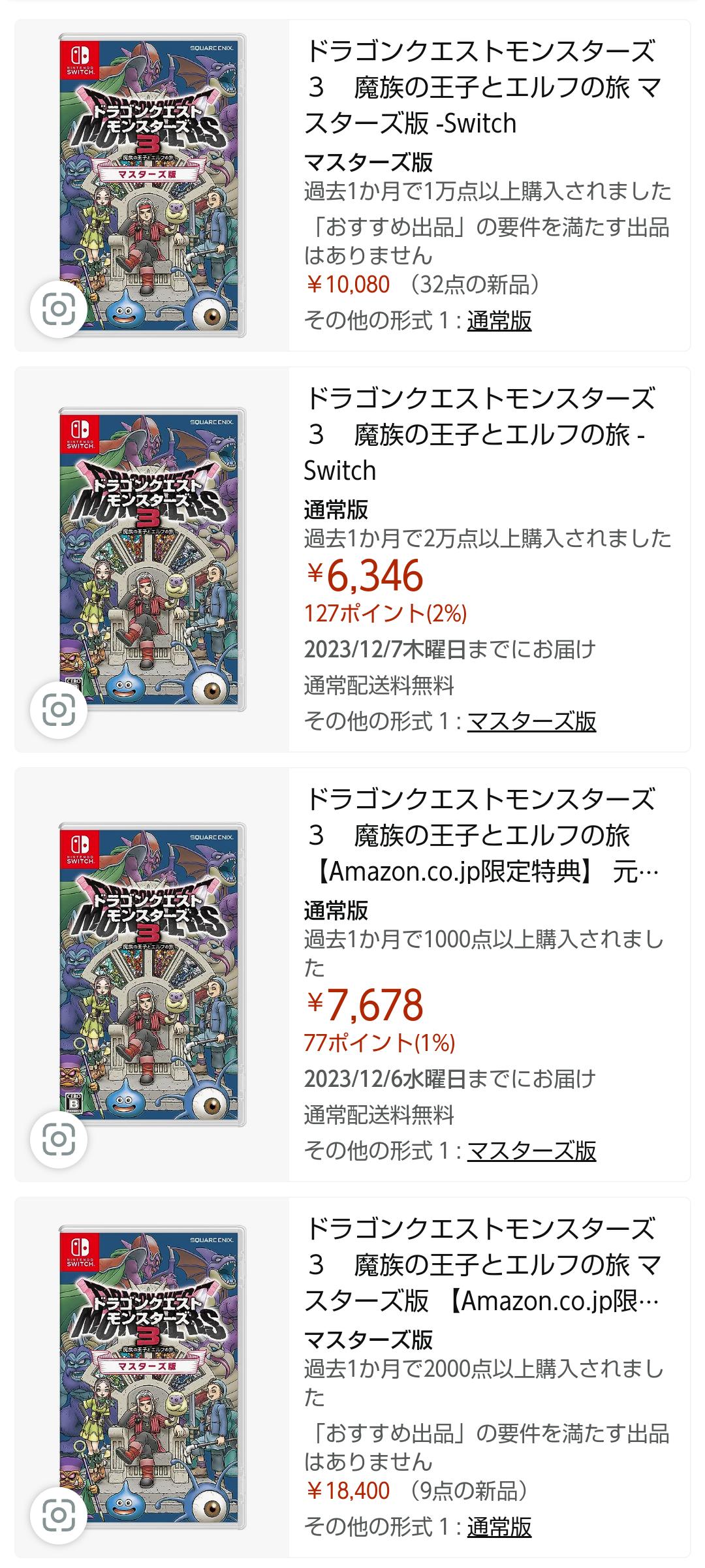Click the マスターズ版 link on the ¥7,678 listing
Viewport: 705px width, 1568px height.
point(531,1150)
